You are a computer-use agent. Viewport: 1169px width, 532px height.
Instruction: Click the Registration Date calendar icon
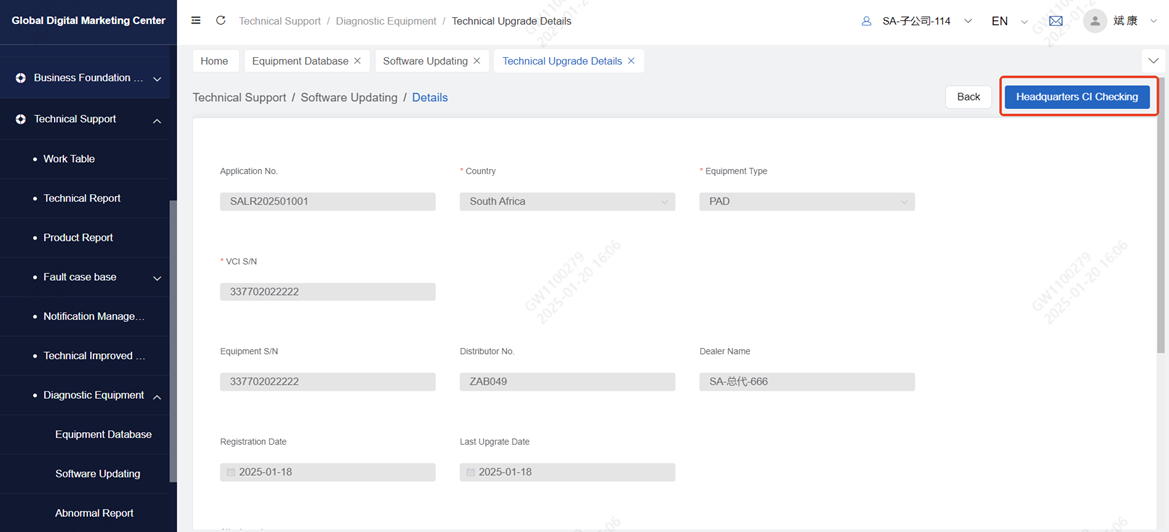point(231,472)
